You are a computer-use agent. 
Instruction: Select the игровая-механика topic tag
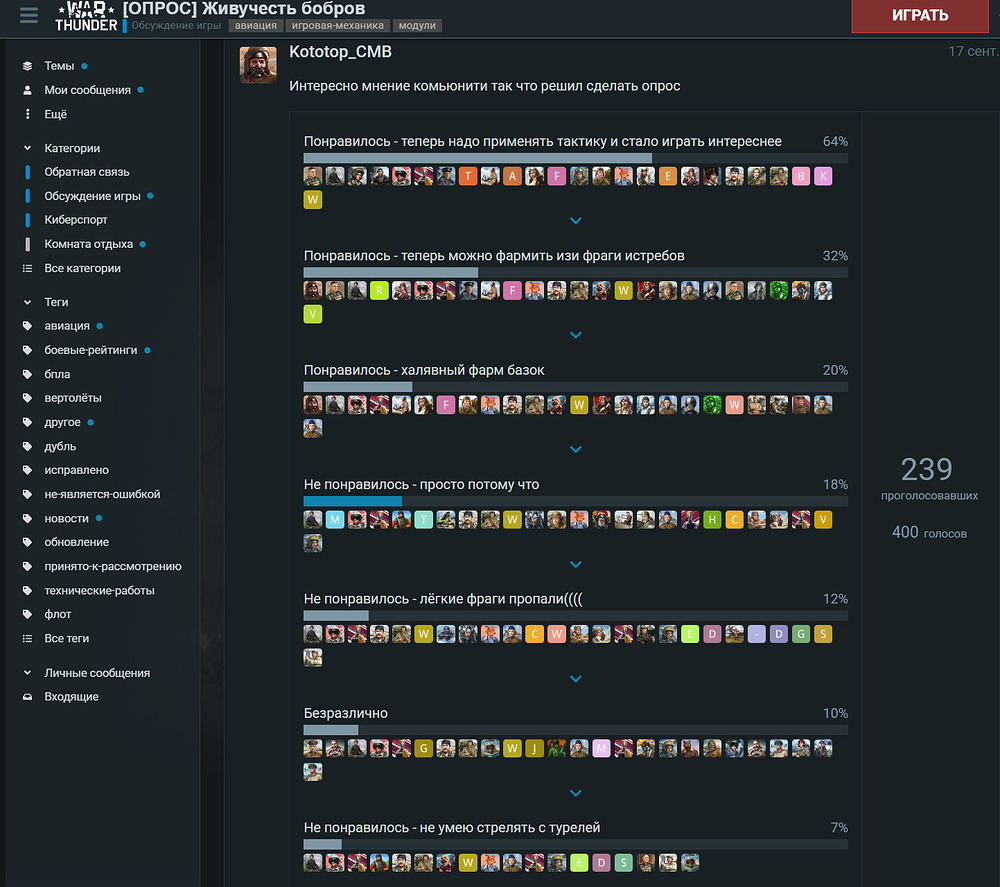point(337,26)
